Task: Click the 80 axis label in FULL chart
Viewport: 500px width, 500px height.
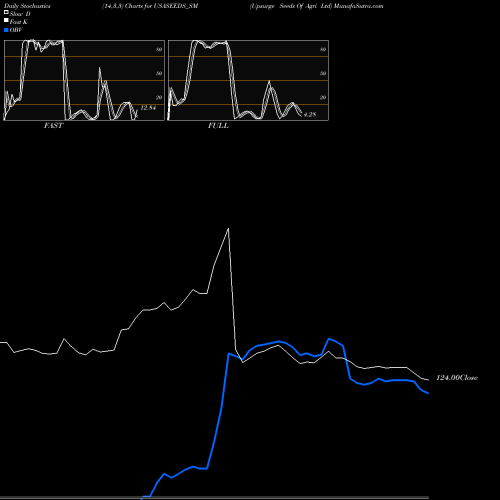Action: 323,49
